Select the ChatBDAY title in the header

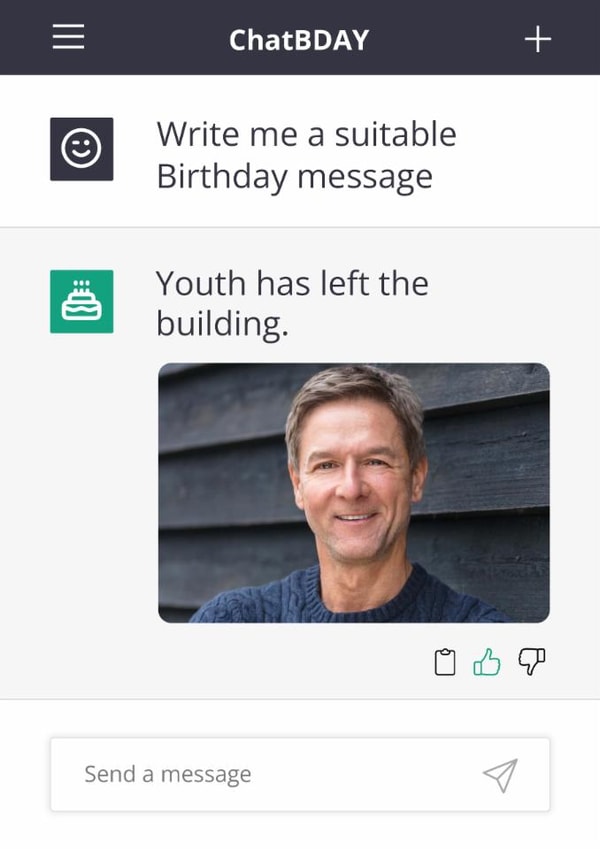[x=299, y=38]
